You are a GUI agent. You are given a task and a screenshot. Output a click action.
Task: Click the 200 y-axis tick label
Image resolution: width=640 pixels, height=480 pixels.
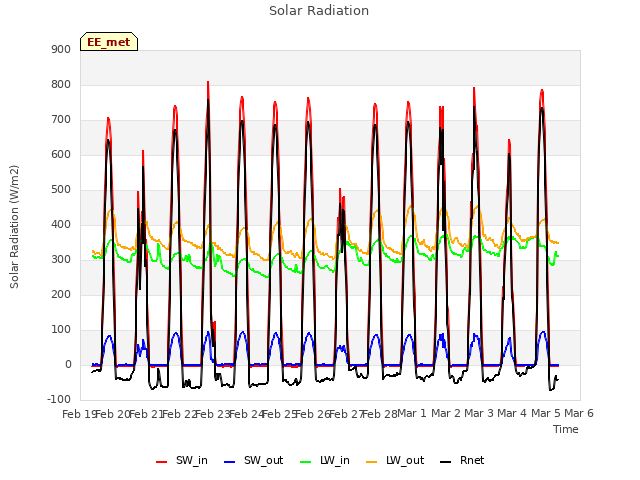point(61,295)
